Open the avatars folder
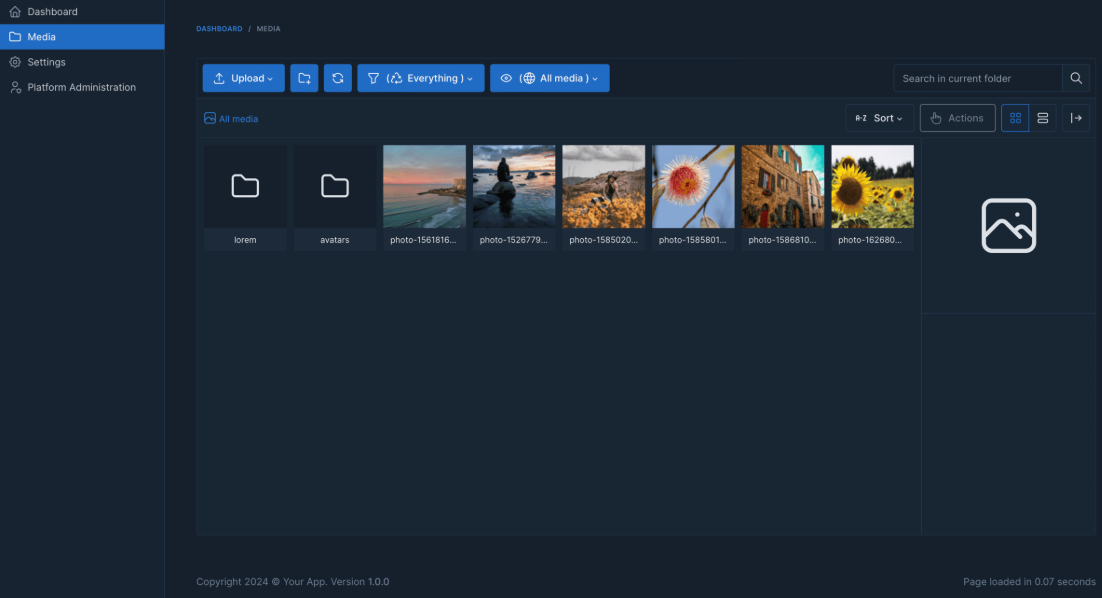 coord(335,197)
